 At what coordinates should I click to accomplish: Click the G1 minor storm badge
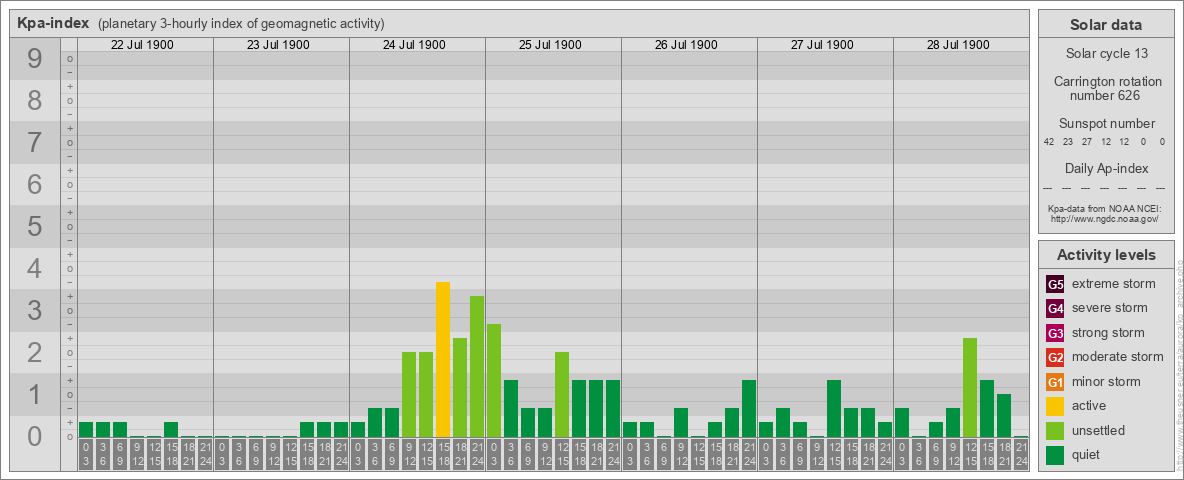pos(1055,382)
